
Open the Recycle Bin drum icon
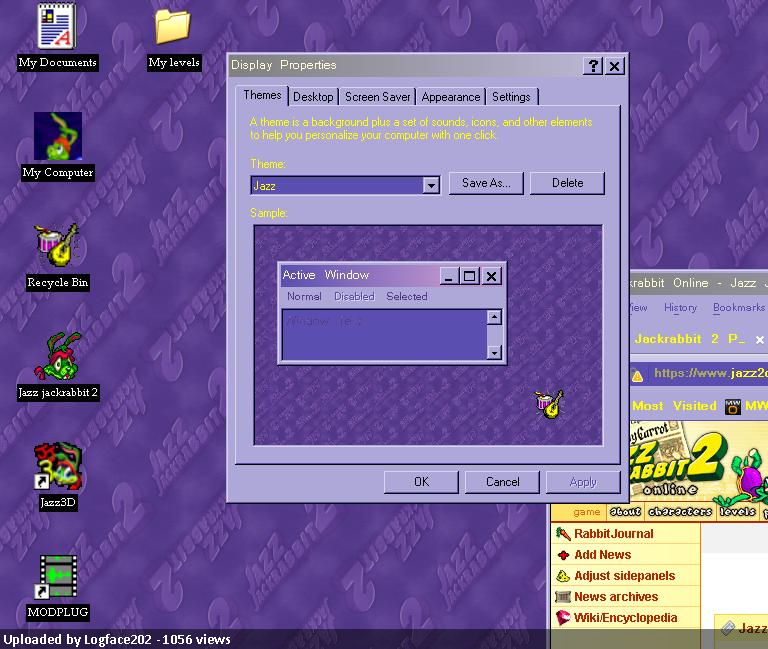click(57, 246)
